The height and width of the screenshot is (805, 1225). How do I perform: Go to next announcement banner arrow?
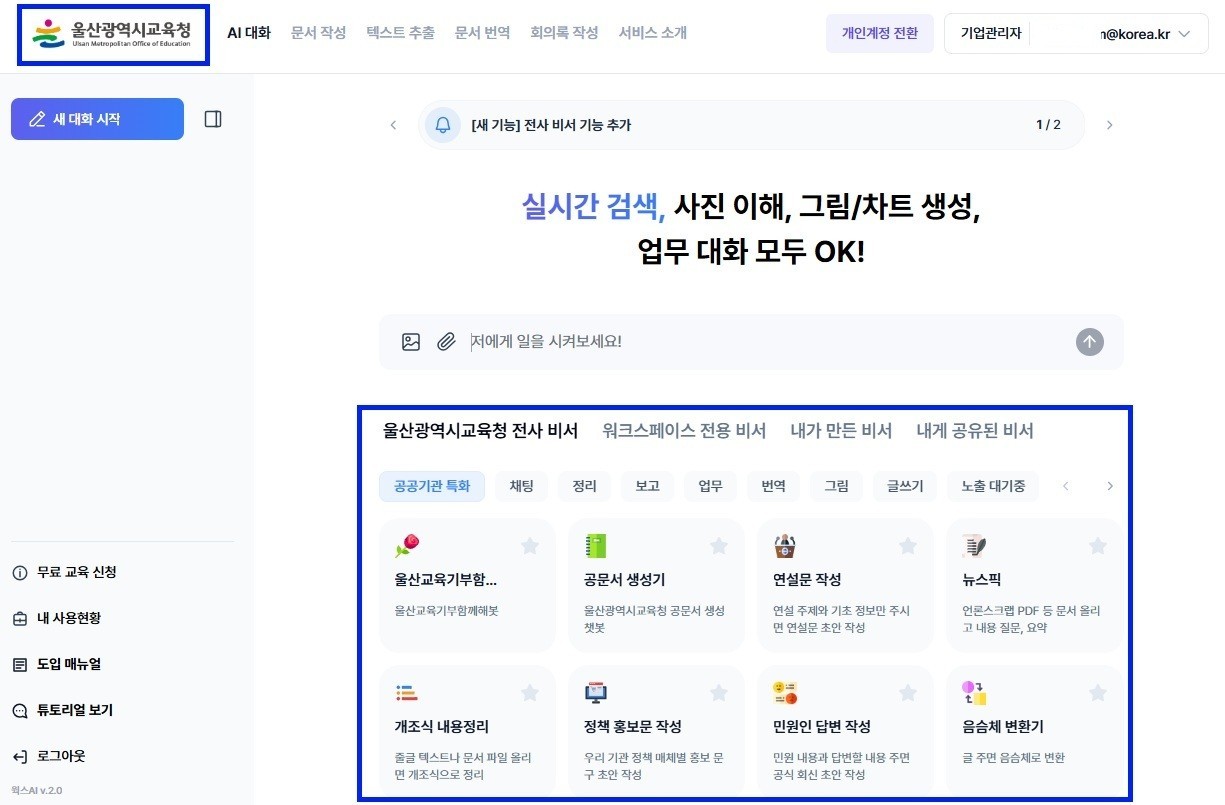click(x=1109, y=125)
